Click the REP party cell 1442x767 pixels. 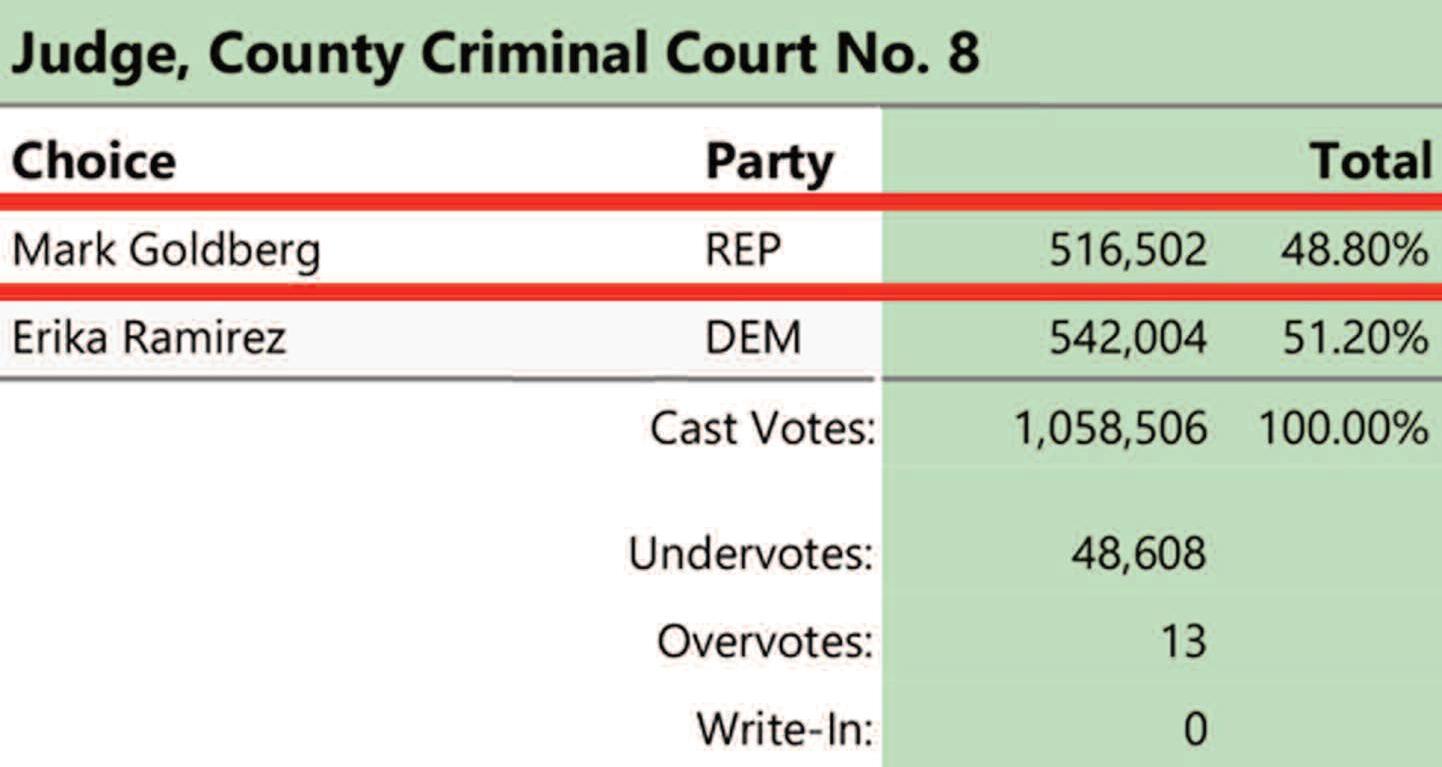coord(742,250)
